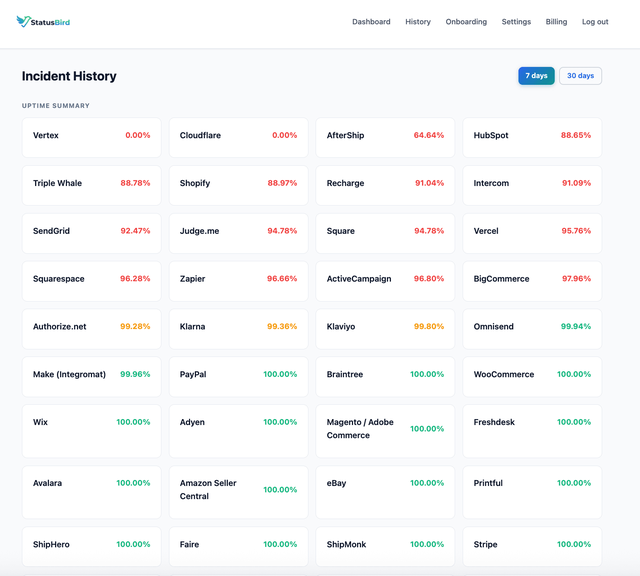Click the Braintree service name
The width and height of the screenshot is (640, 576).
coord(344,374)
